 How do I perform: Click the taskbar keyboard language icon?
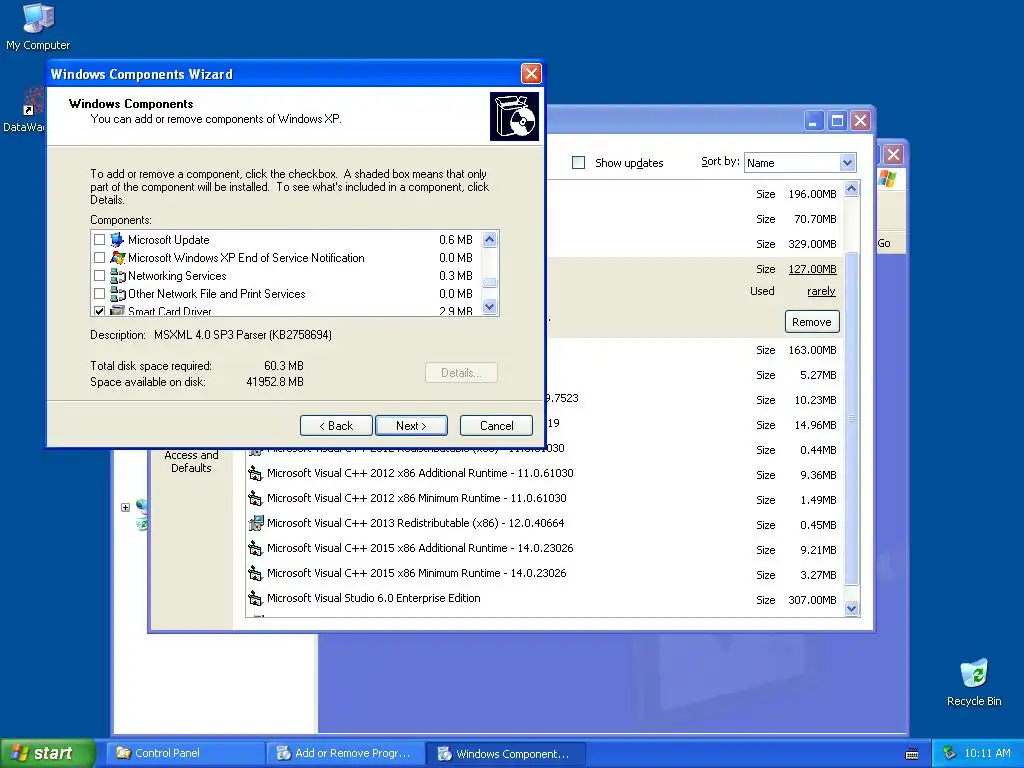click(912, 754)
